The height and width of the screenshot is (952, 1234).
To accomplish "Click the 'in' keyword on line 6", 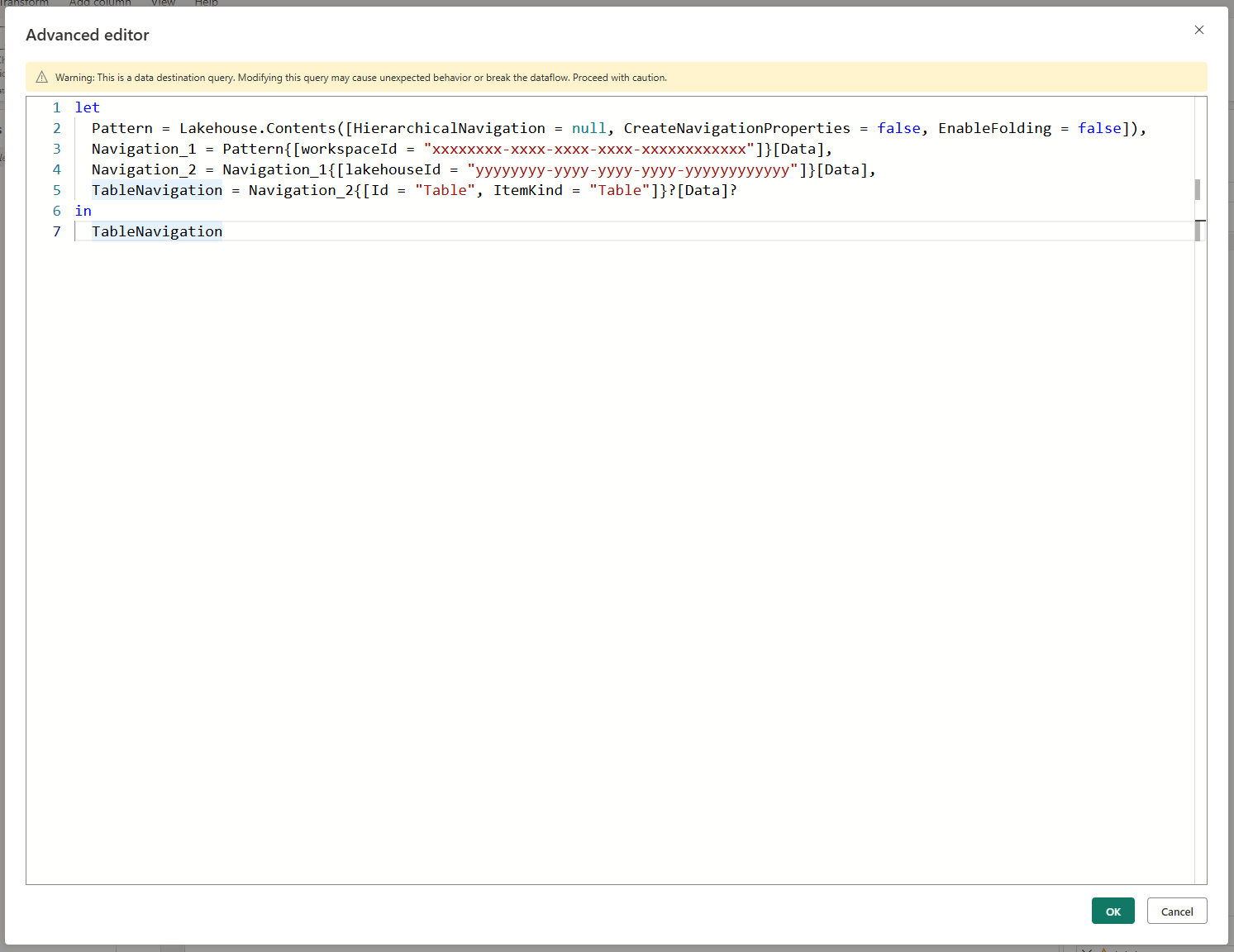I will coord(83,211).
